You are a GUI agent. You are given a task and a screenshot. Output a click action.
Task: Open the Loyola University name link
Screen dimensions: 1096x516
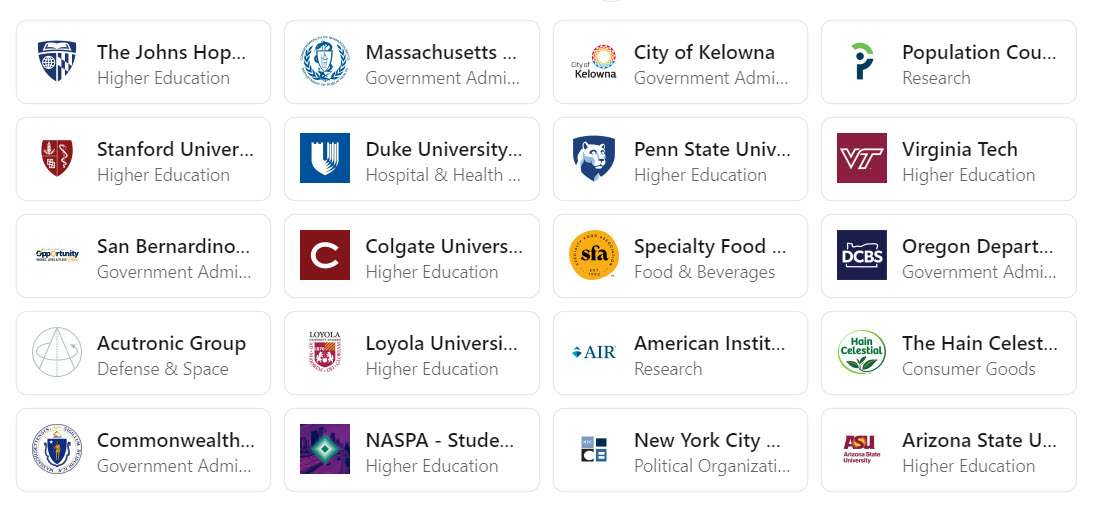pyautogui.click(x=441, y=343)
